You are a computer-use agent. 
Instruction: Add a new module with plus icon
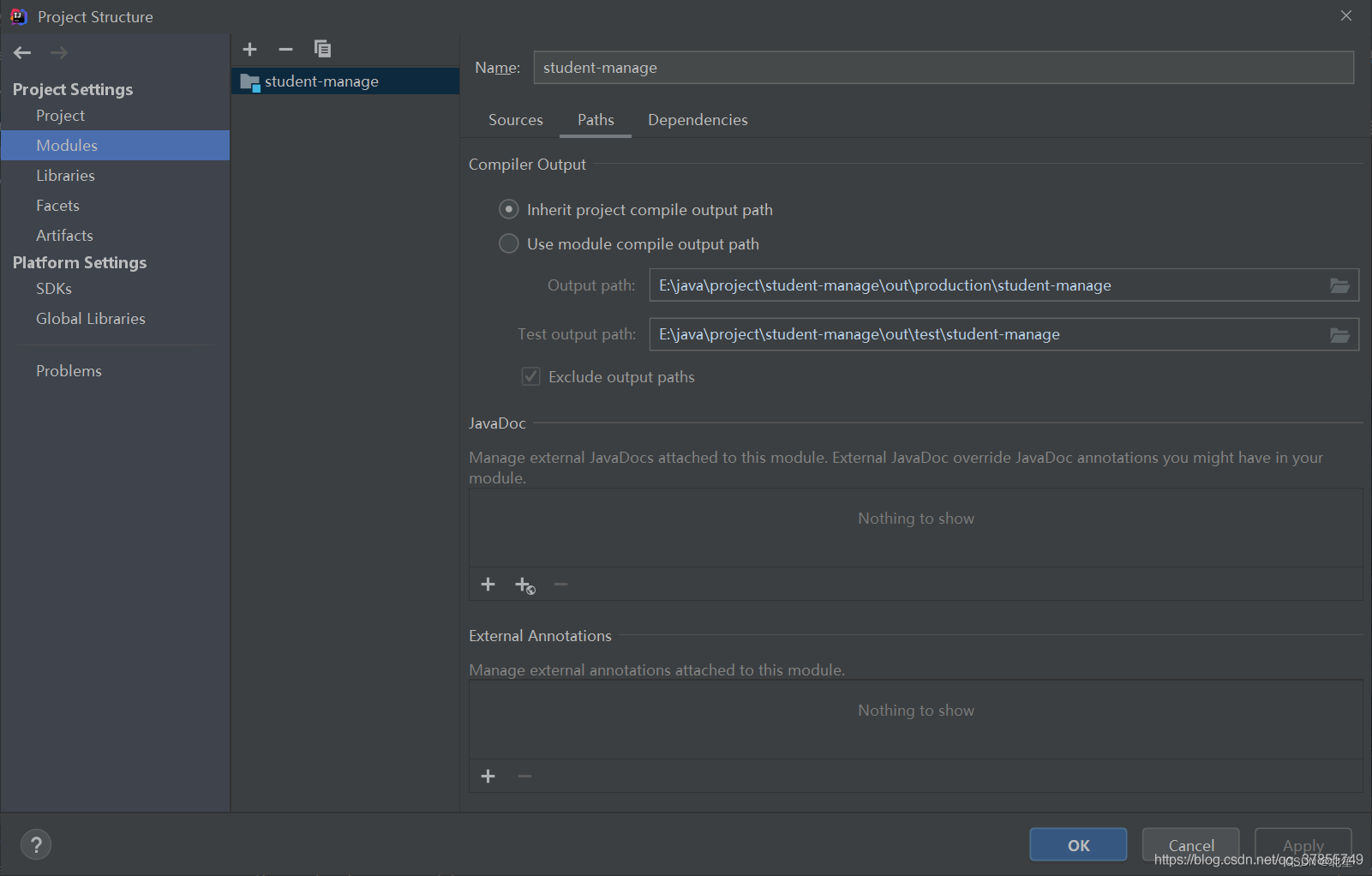249,49
